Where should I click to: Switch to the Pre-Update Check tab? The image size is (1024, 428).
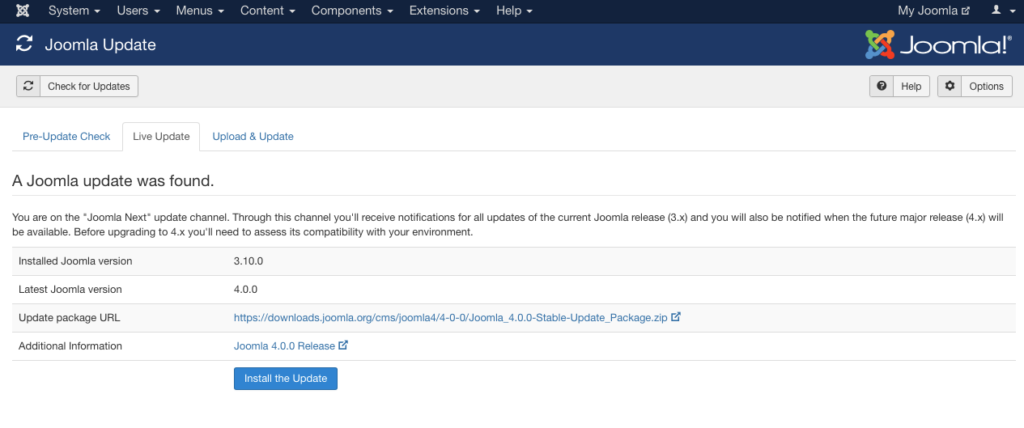click(66, 136)
